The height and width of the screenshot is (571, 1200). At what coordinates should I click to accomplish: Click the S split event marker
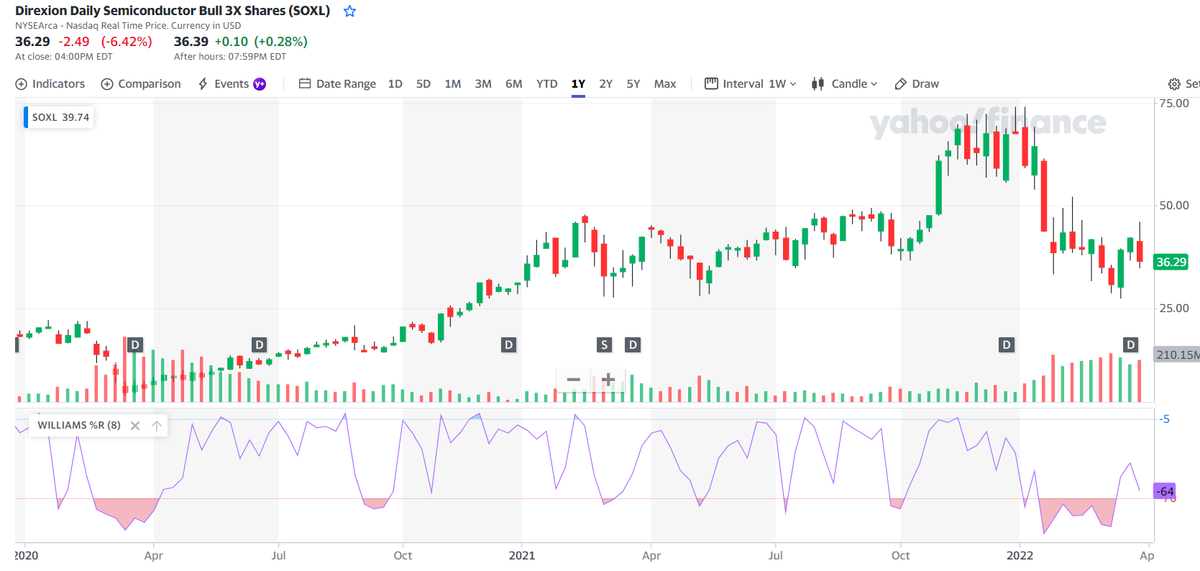point(604,344)
